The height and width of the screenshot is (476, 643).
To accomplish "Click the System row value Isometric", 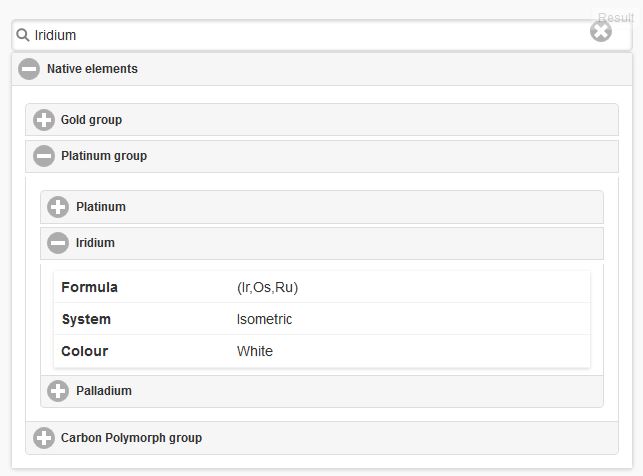I will pyautogui.click(x=264, y=320).
